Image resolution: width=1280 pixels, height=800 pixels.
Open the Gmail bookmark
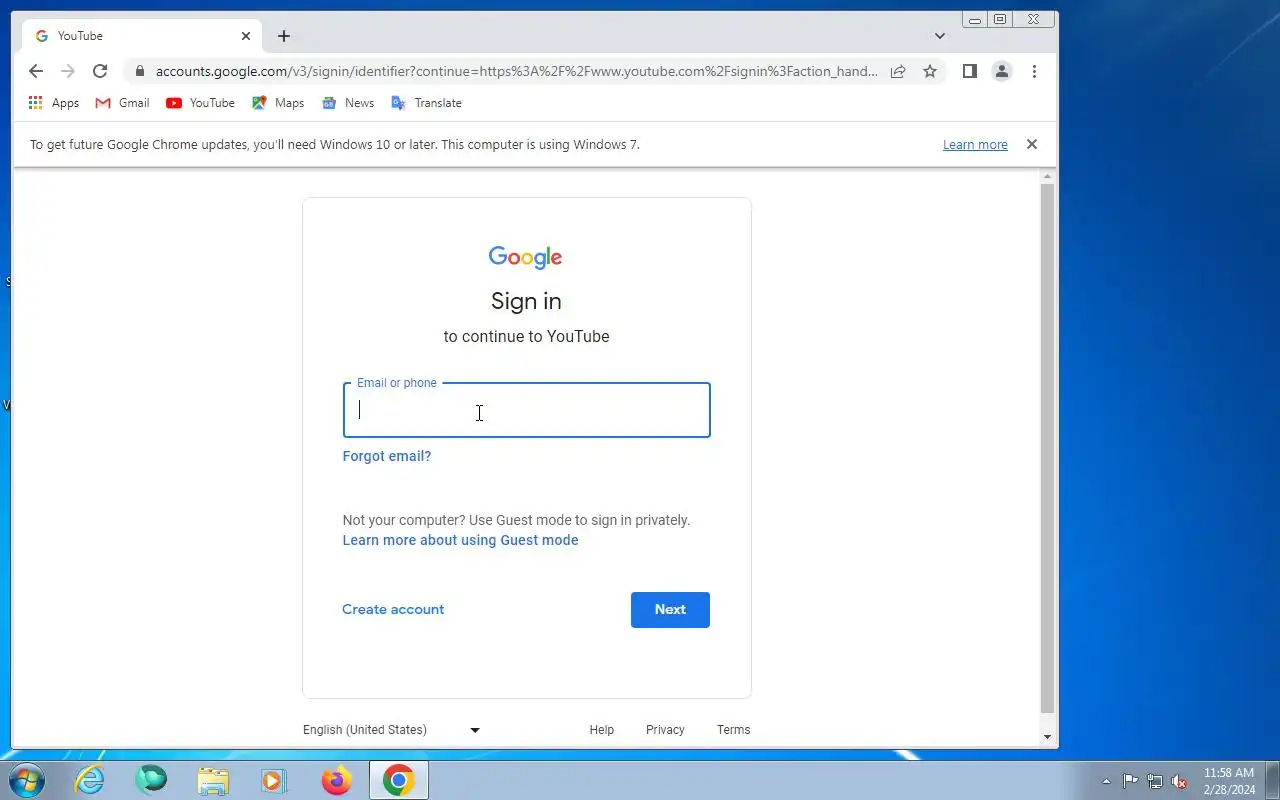122,103
